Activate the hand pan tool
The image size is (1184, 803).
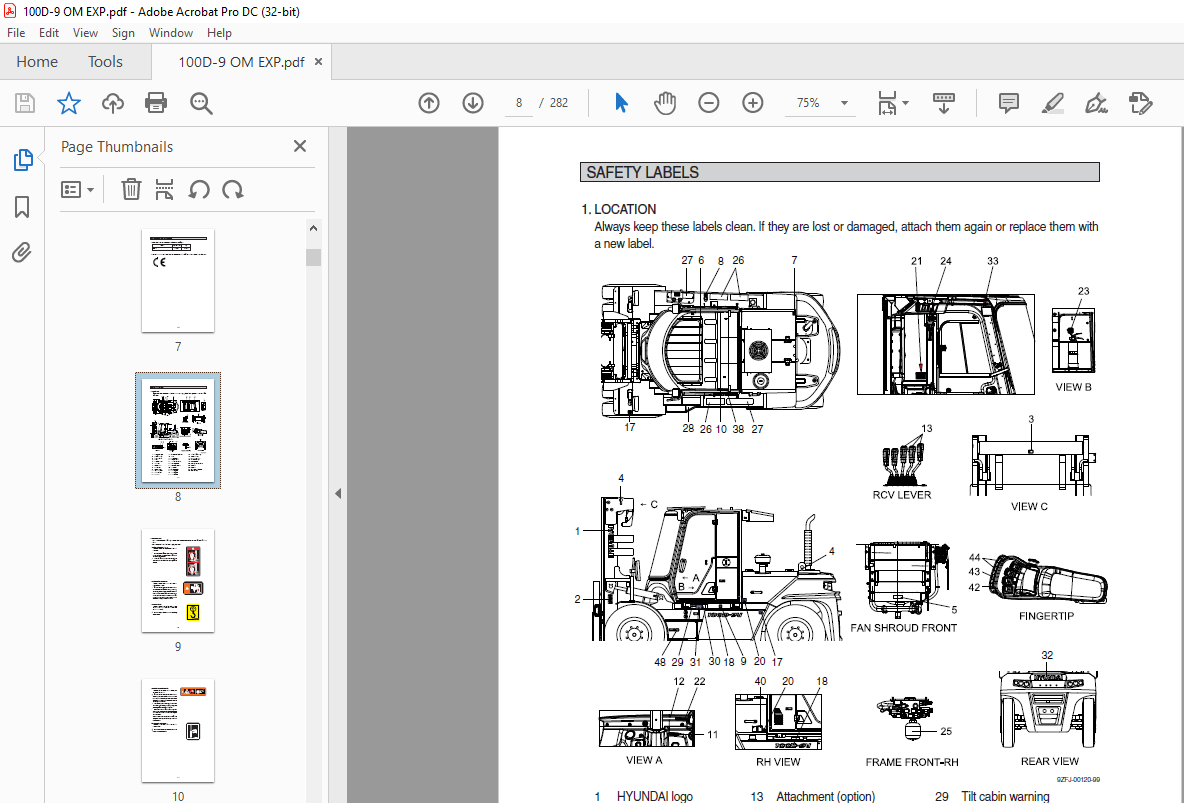[664, 103]
